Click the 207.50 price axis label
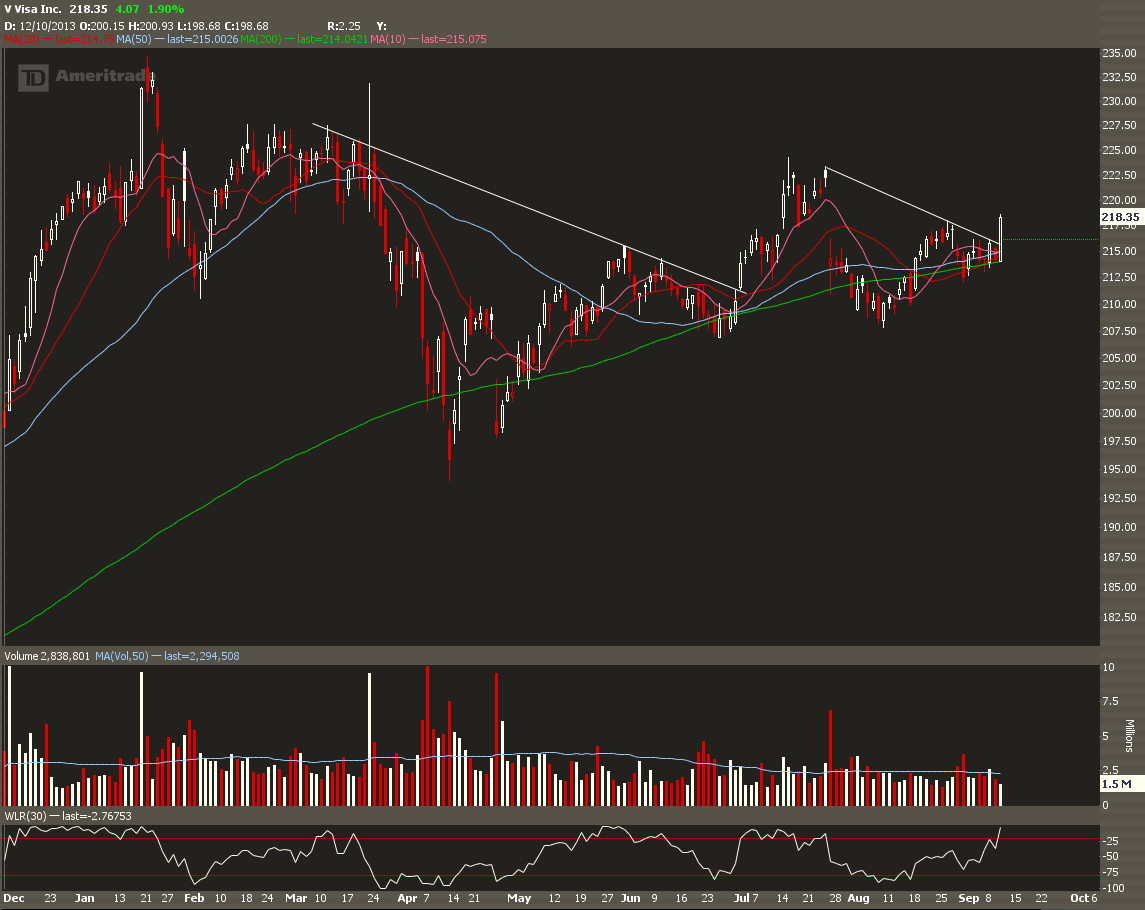This screenshot has height=910, width=1145. tap(1119, 331)
